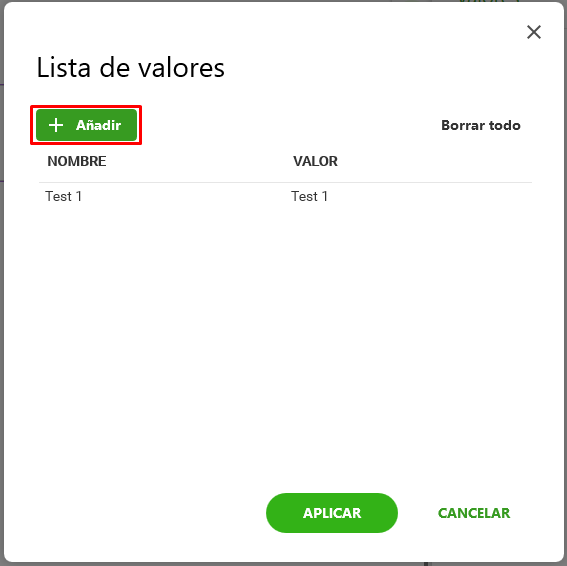Select the word todo in Borrar todo
The height and width of the screenshot is (566, 567).
pos(504,125)
